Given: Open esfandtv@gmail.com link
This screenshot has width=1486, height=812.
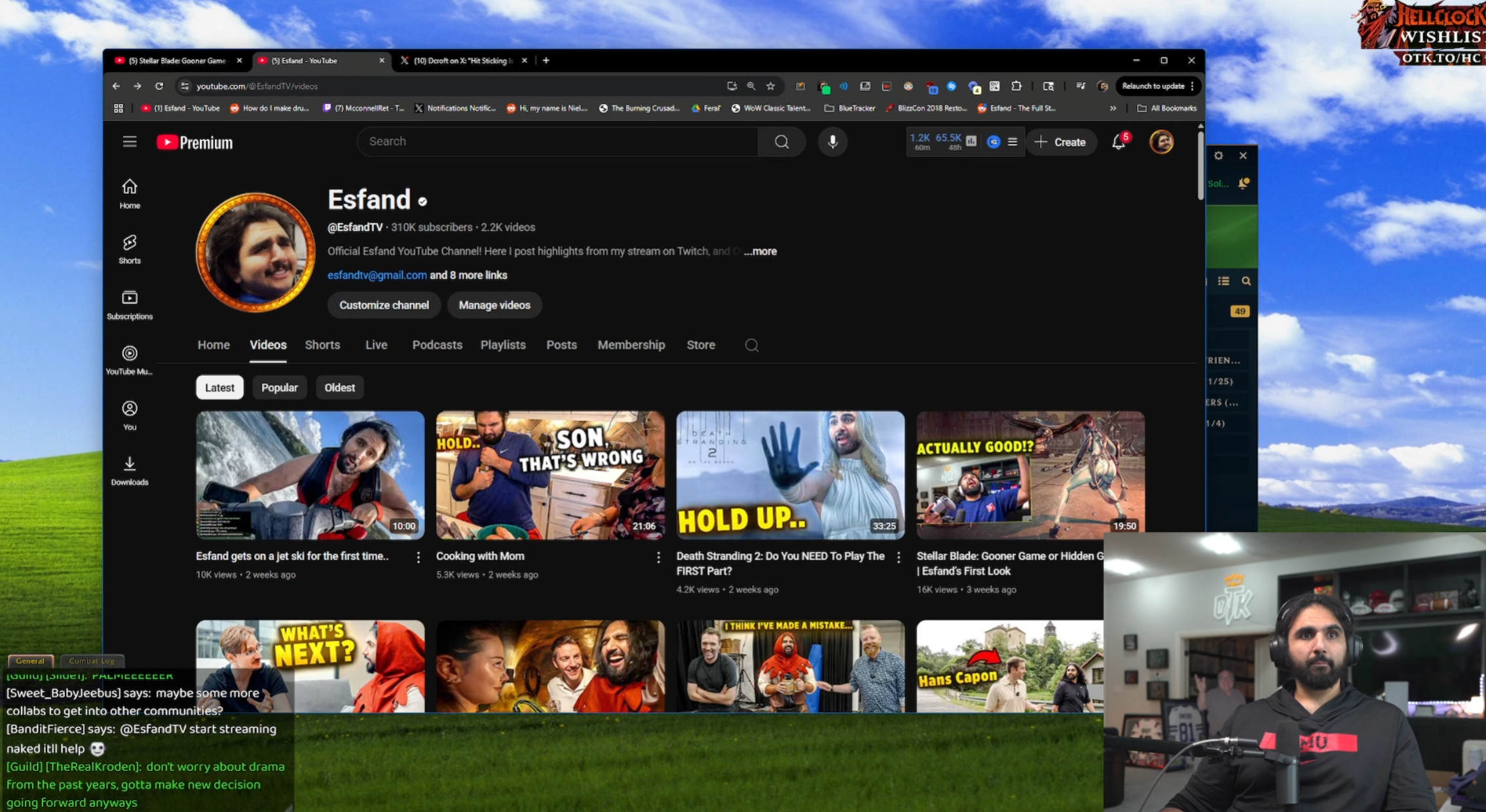Looking at the screenshot, I should click(377, 275).
